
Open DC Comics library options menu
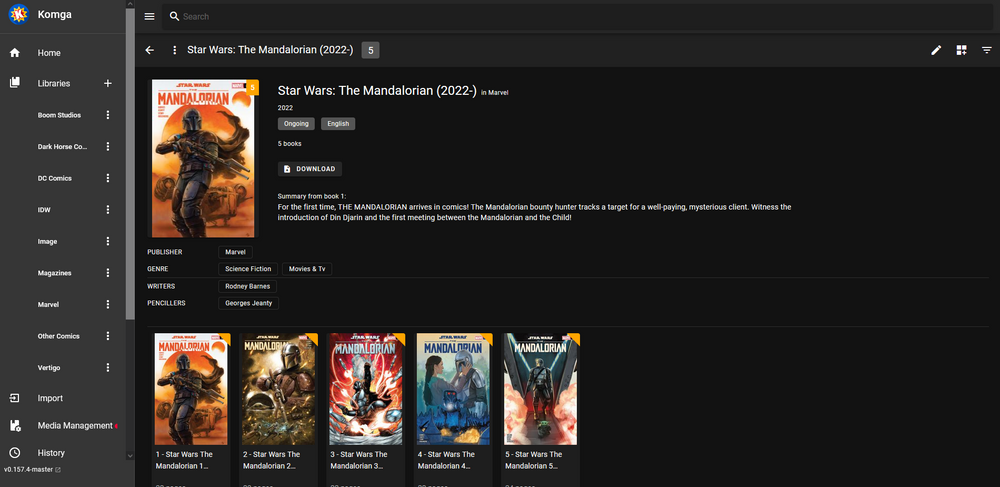tap(108, 178)
